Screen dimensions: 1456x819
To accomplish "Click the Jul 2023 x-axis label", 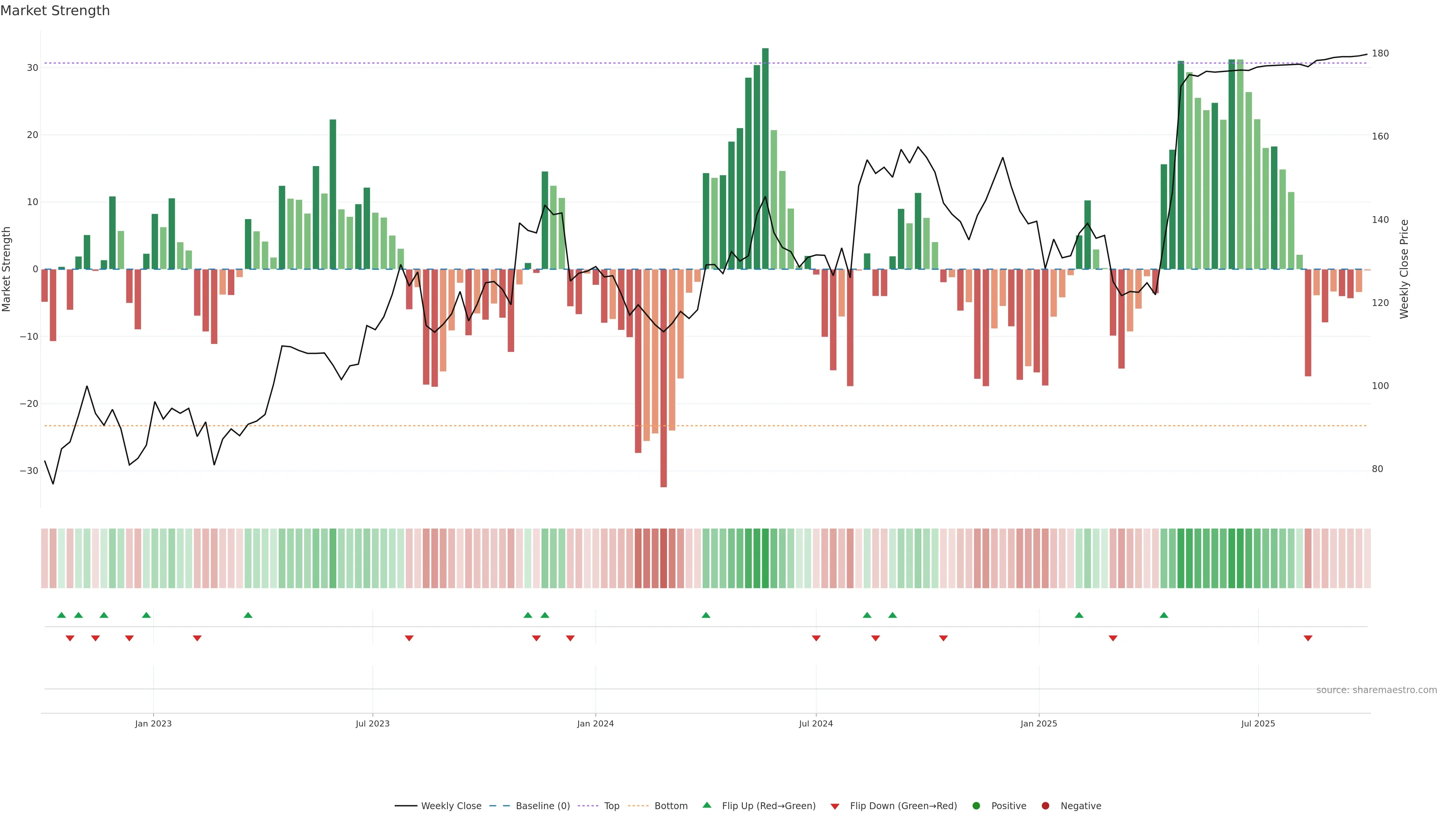I will click(x=372, y=723).
